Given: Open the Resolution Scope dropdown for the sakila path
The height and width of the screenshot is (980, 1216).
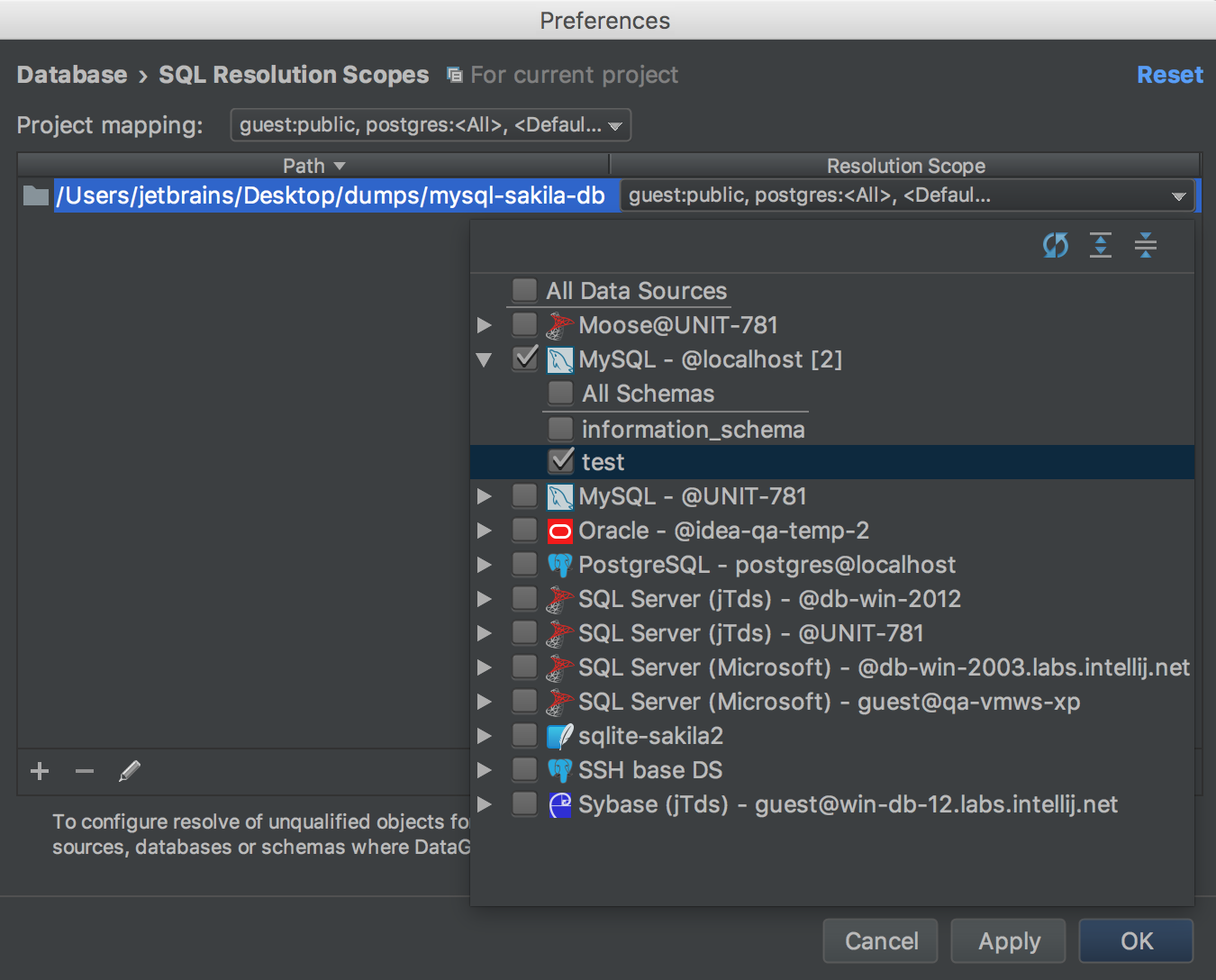Looking at the screenshot, I should coord(907,195).
